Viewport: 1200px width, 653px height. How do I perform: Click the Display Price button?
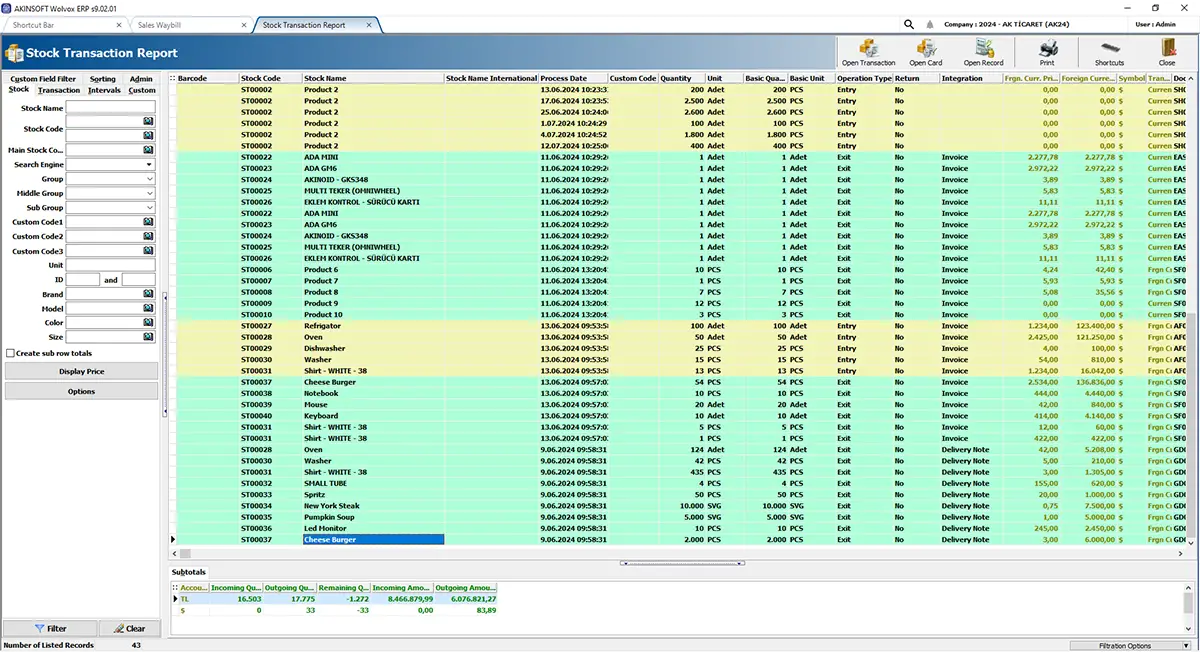[81, 371]
